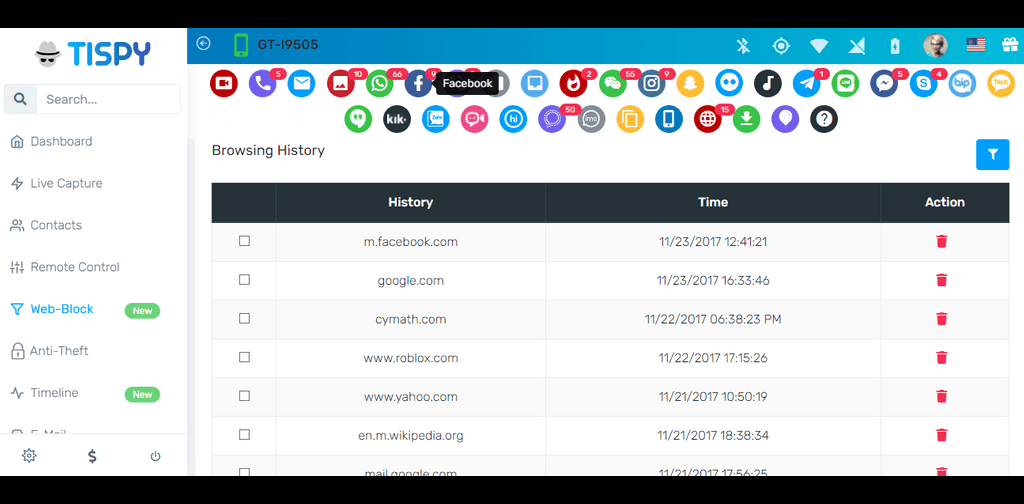
Task: Open the KakaoTalk icon
Action: tap(1000, 84)
